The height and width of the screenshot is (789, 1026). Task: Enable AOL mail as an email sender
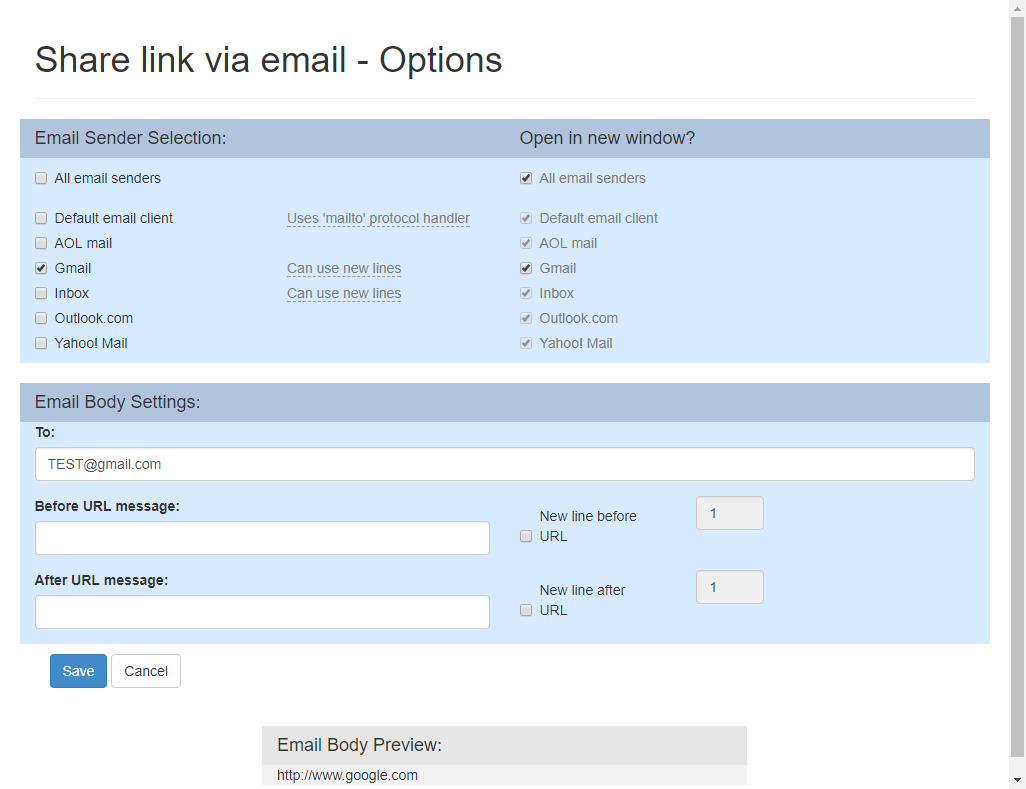pos(41,243)
